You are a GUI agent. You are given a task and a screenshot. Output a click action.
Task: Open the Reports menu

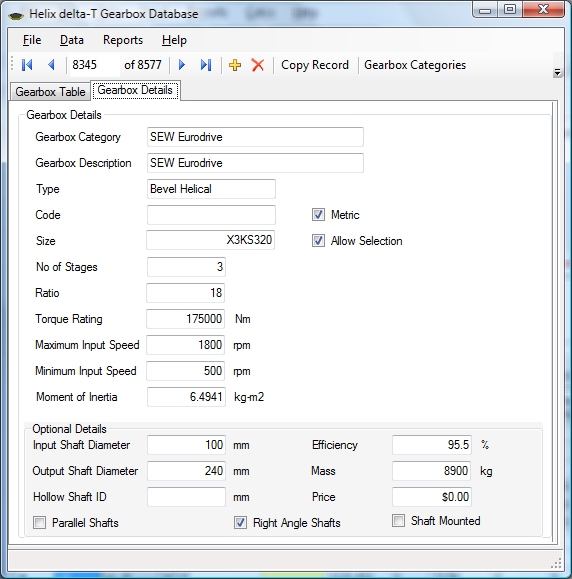(123, 40)
